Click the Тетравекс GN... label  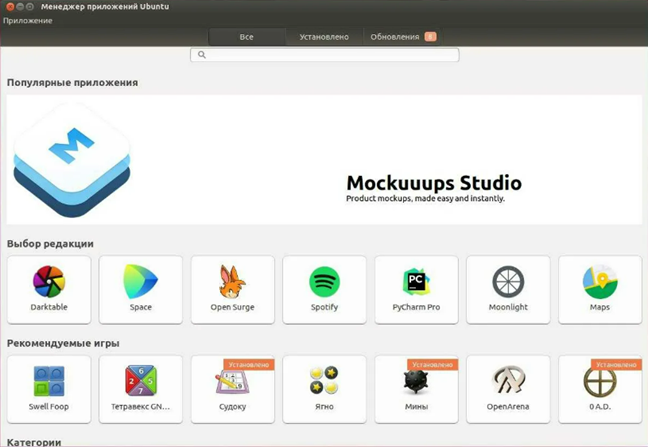[x=141, y=407]
